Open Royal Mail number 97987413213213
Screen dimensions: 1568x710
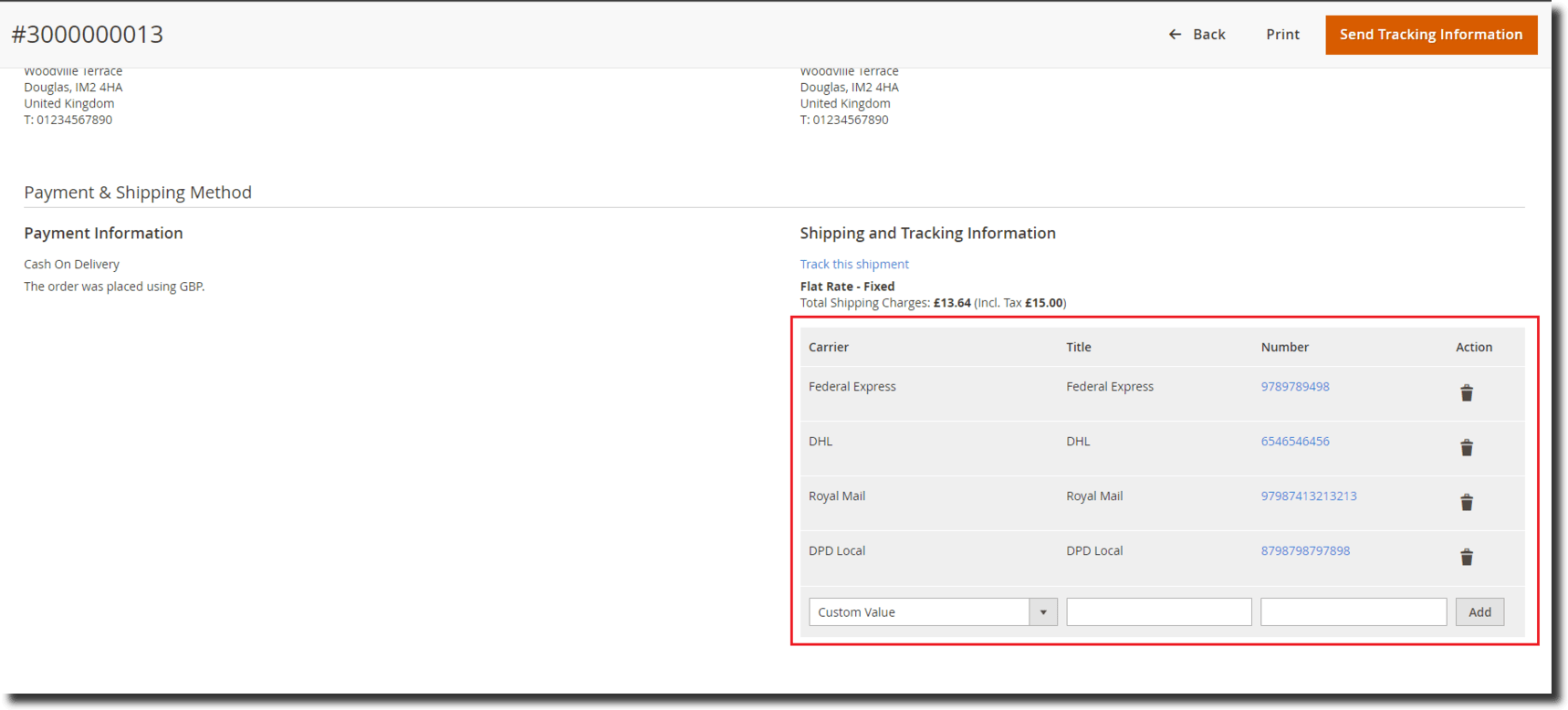click(1308, 496)
